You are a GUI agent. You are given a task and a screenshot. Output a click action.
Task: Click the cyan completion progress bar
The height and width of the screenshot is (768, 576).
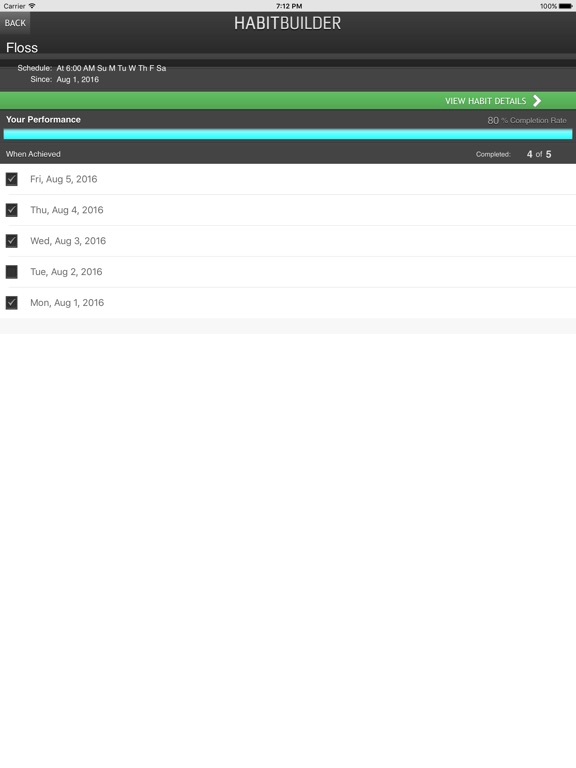point(288,134)
